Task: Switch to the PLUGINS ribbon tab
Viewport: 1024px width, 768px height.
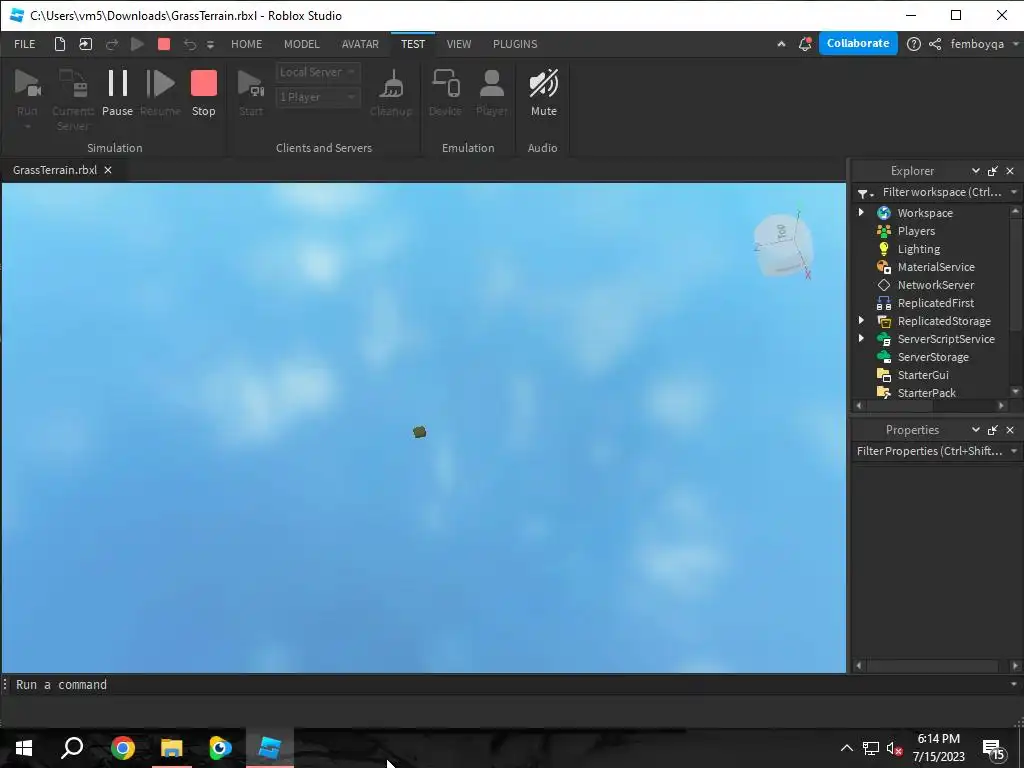Action: (515, 44)
